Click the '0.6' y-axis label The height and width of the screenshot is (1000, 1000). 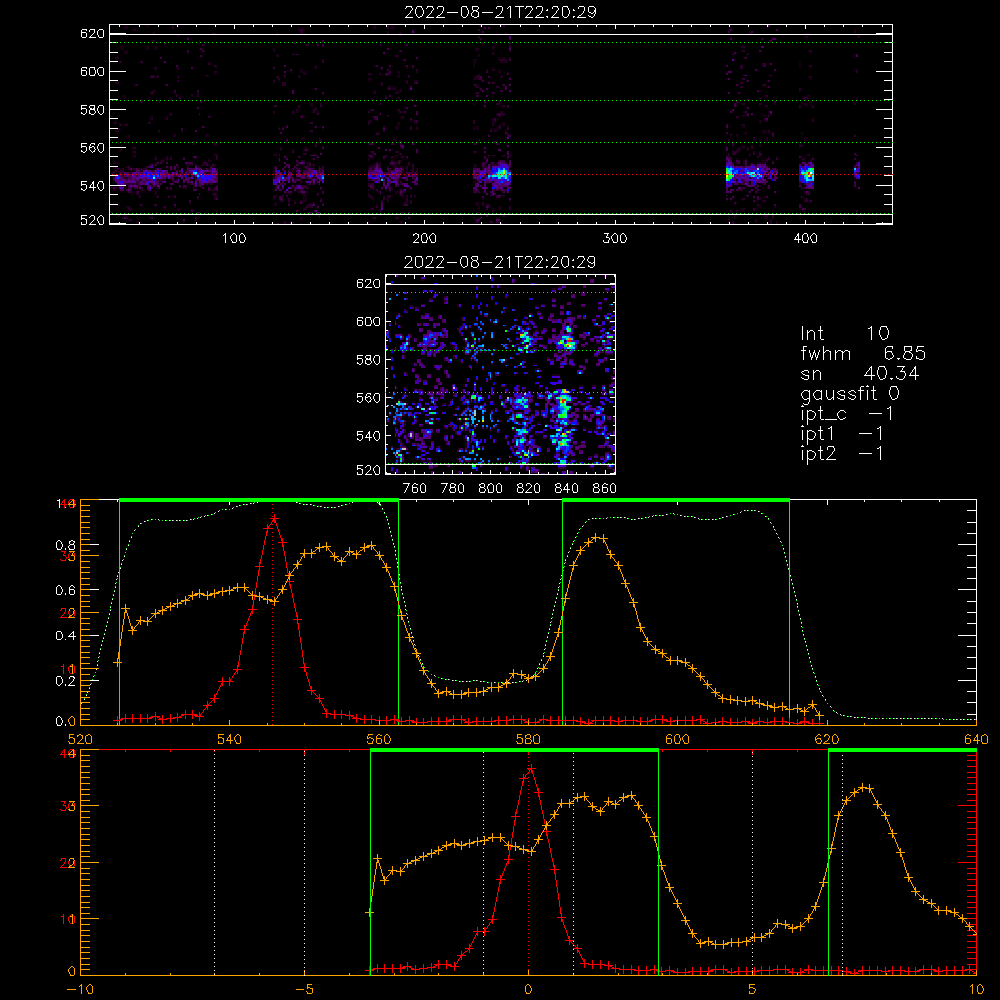click(x=66, y=591)
